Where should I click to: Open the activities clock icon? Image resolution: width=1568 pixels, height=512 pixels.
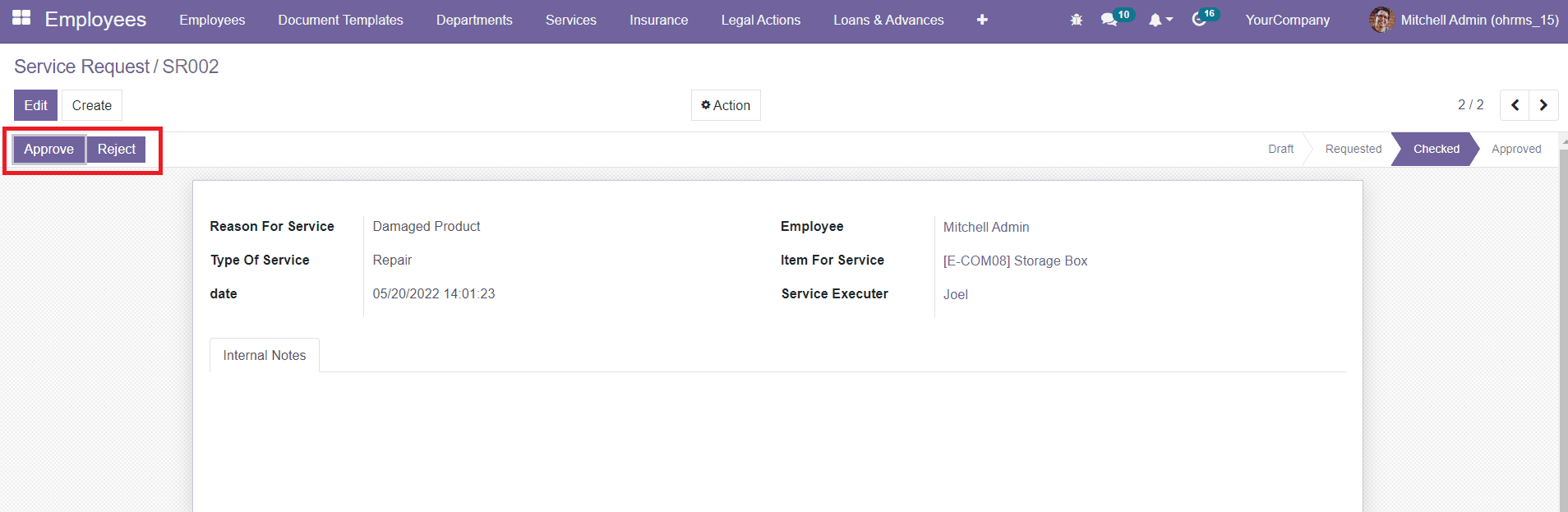click(1198, 20)
